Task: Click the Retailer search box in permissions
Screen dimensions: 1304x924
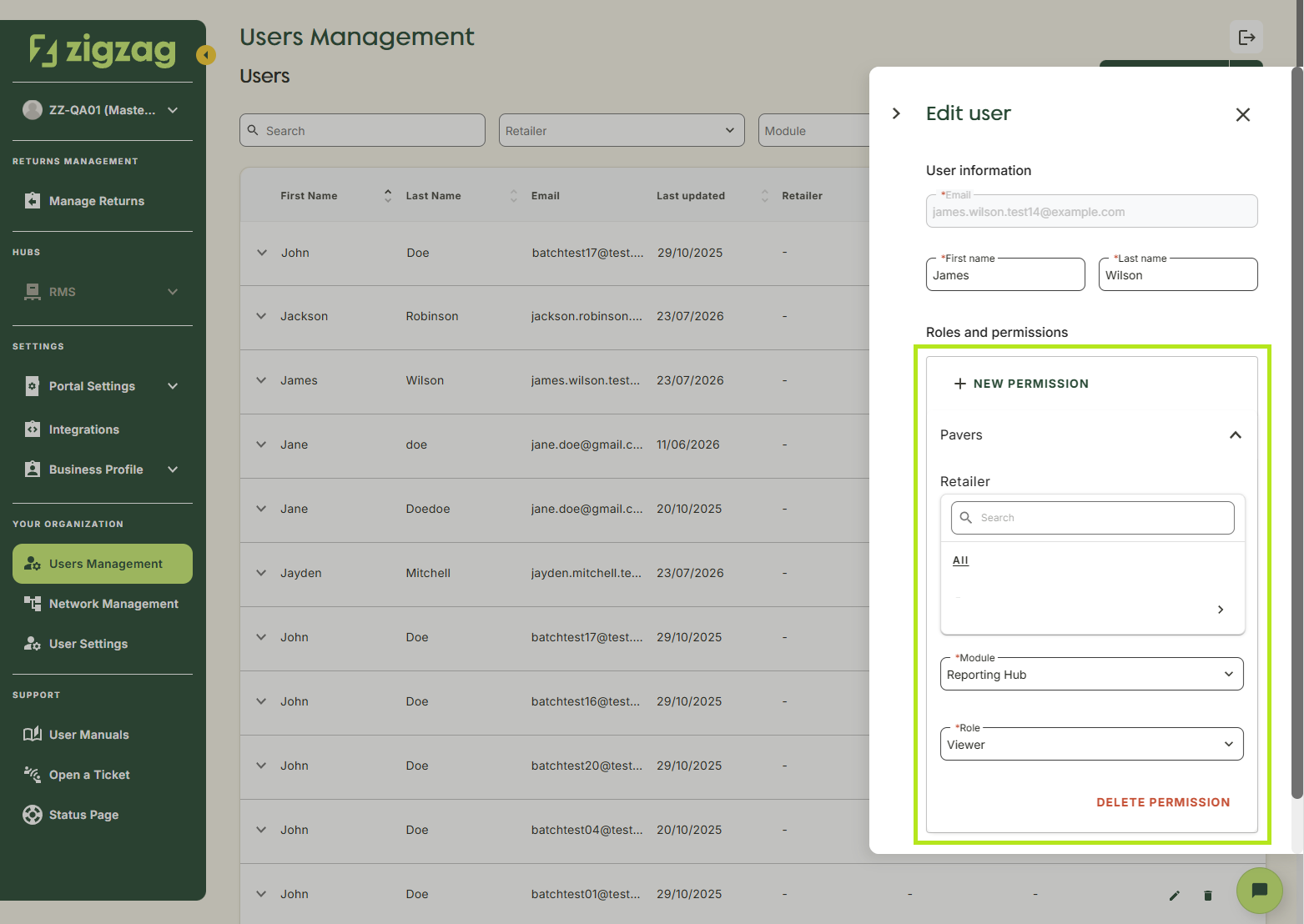Action: (x=1093, y=518)
